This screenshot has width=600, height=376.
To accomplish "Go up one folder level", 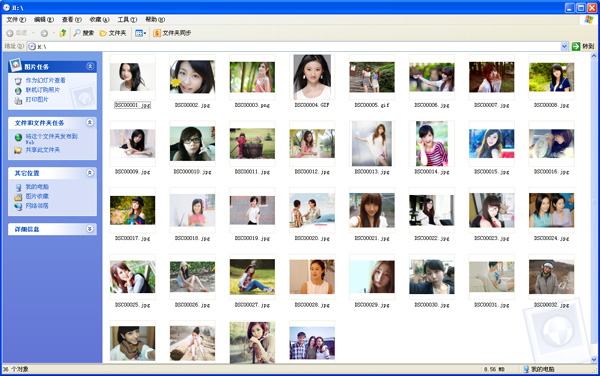I will pos(63,33).
